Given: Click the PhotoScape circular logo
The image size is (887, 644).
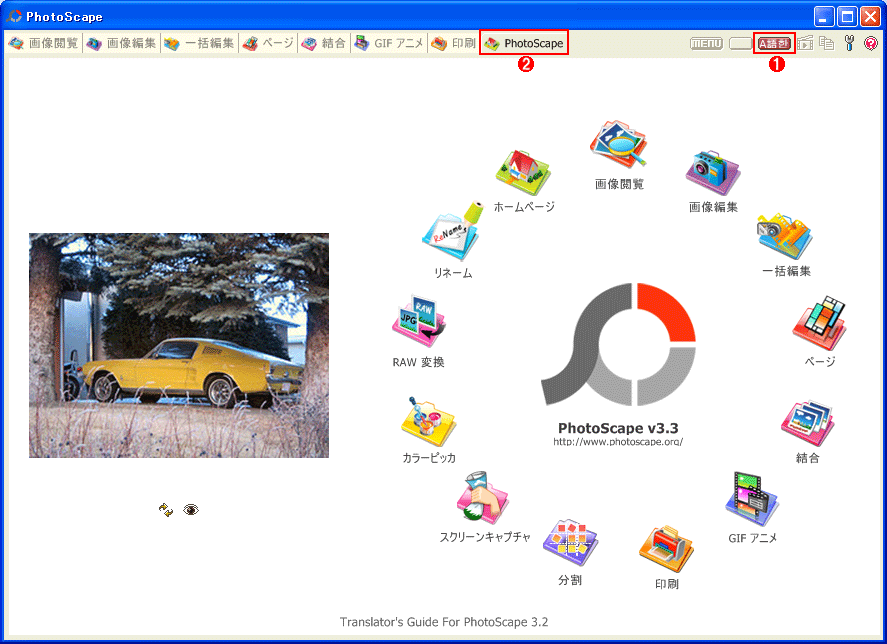Looking at the screenshot, I should (618, 345).
